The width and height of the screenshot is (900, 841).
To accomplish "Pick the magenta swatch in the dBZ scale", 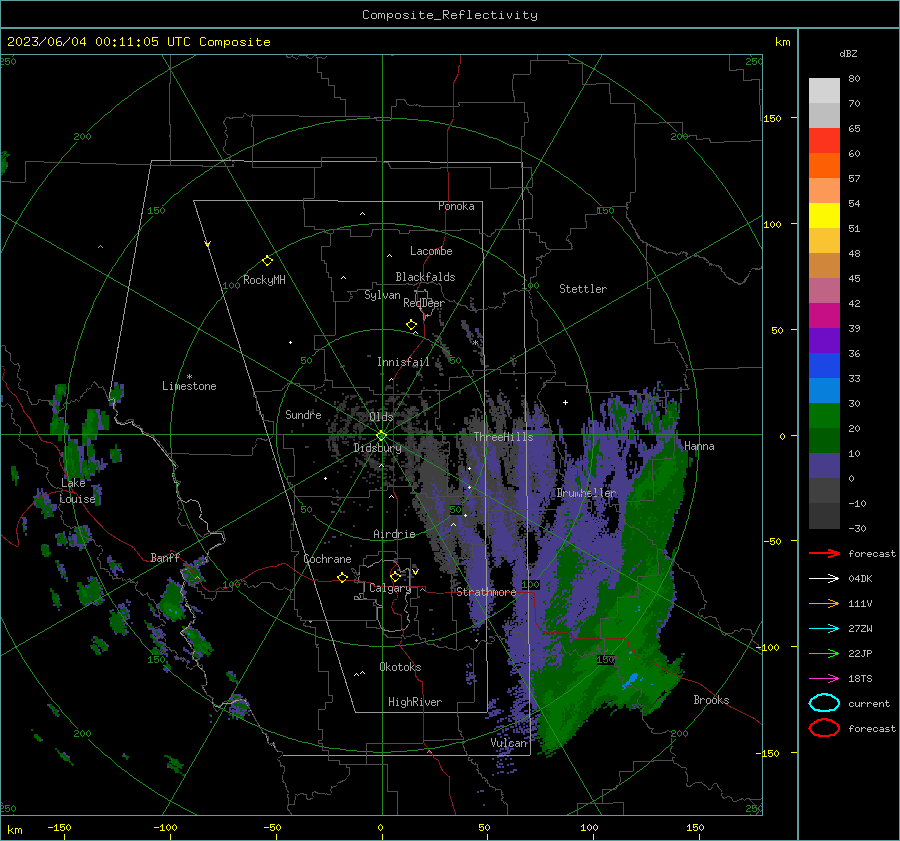I will pos(824,316).
